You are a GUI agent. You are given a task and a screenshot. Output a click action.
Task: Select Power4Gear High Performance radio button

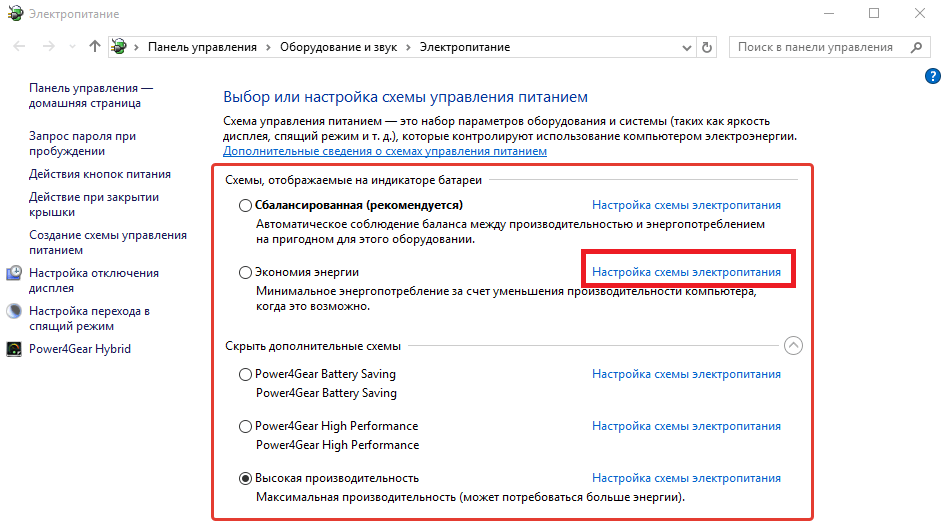tap(246, 427)
